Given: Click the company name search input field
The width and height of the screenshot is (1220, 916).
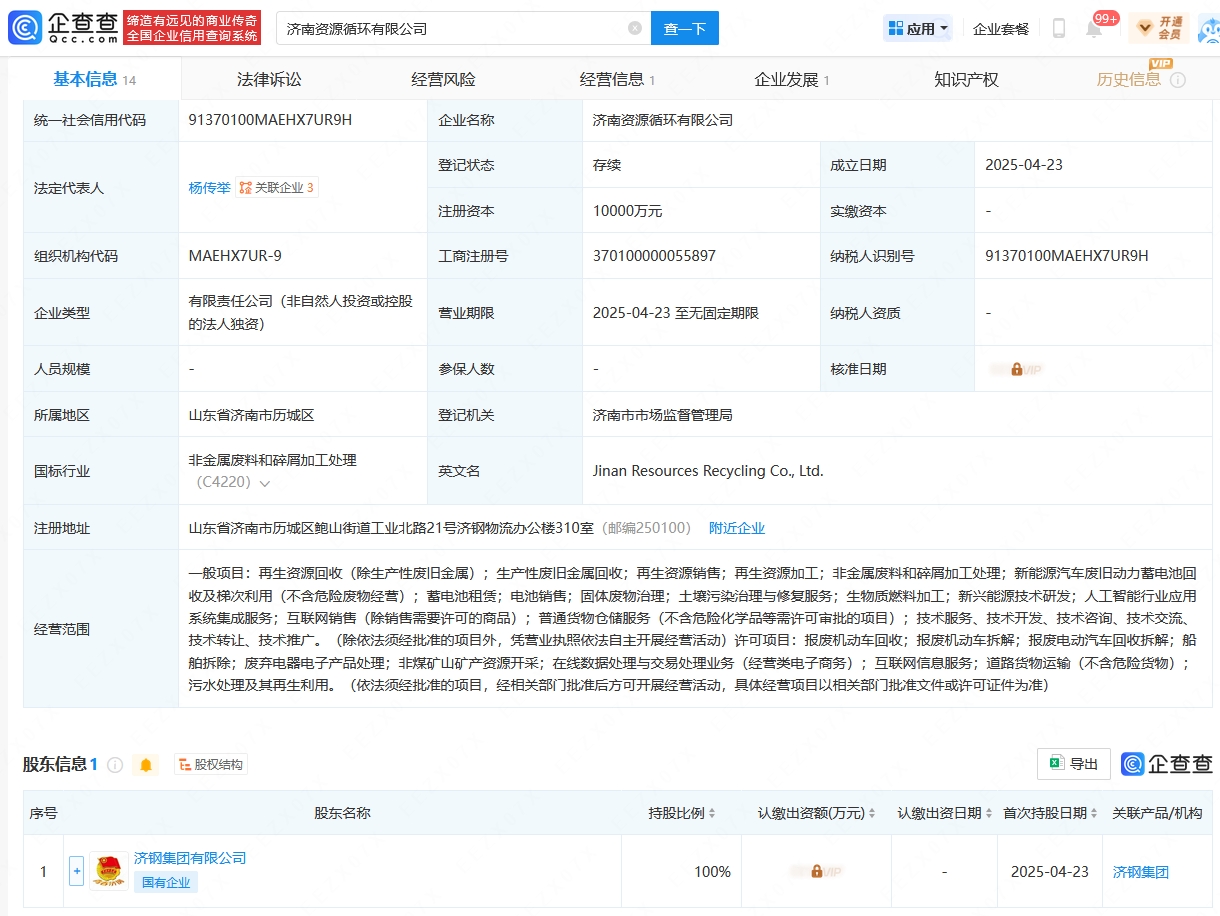Looking at the screenshot, I should [450, 29].
